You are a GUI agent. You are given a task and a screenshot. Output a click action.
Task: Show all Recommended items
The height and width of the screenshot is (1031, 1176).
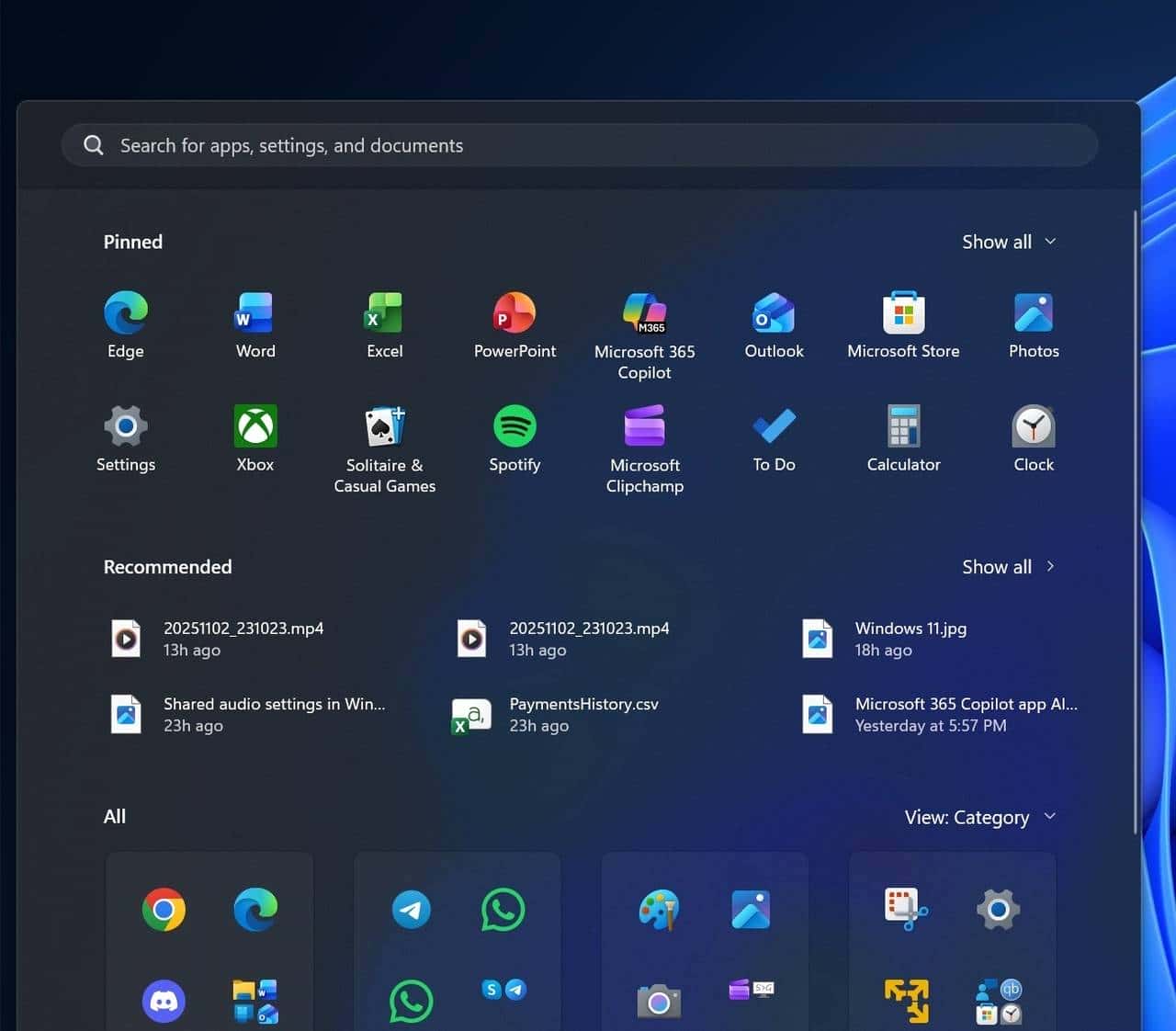pyautogui.click(x=1008, y=567)
